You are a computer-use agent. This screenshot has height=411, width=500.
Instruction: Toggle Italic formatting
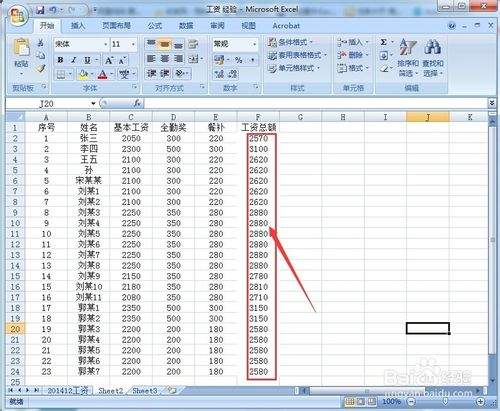(x=73, y=60)
